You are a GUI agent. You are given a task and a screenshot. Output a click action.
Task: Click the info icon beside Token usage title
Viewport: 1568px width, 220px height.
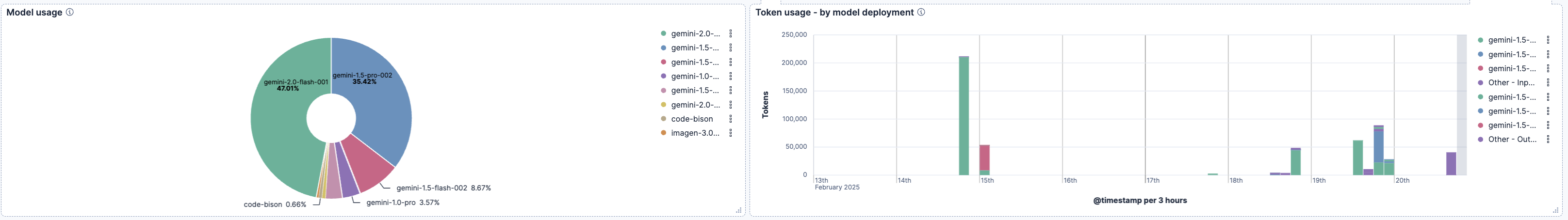point(921,12)
